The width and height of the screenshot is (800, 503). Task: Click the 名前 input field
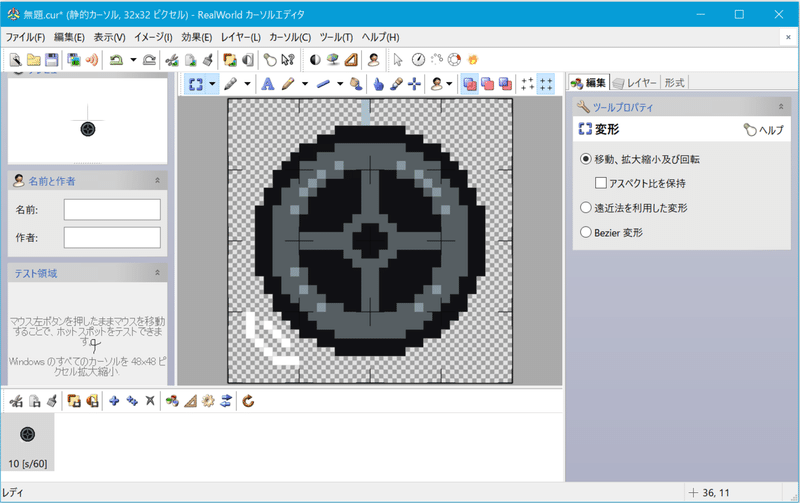112,209
